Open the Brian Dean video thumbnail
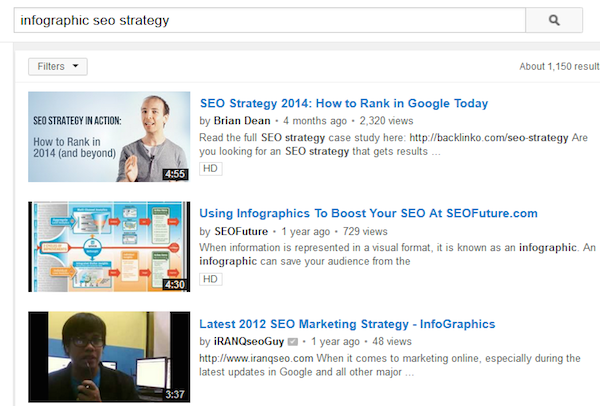The width and height of the screenshot is (600, 406). (109, 136)
